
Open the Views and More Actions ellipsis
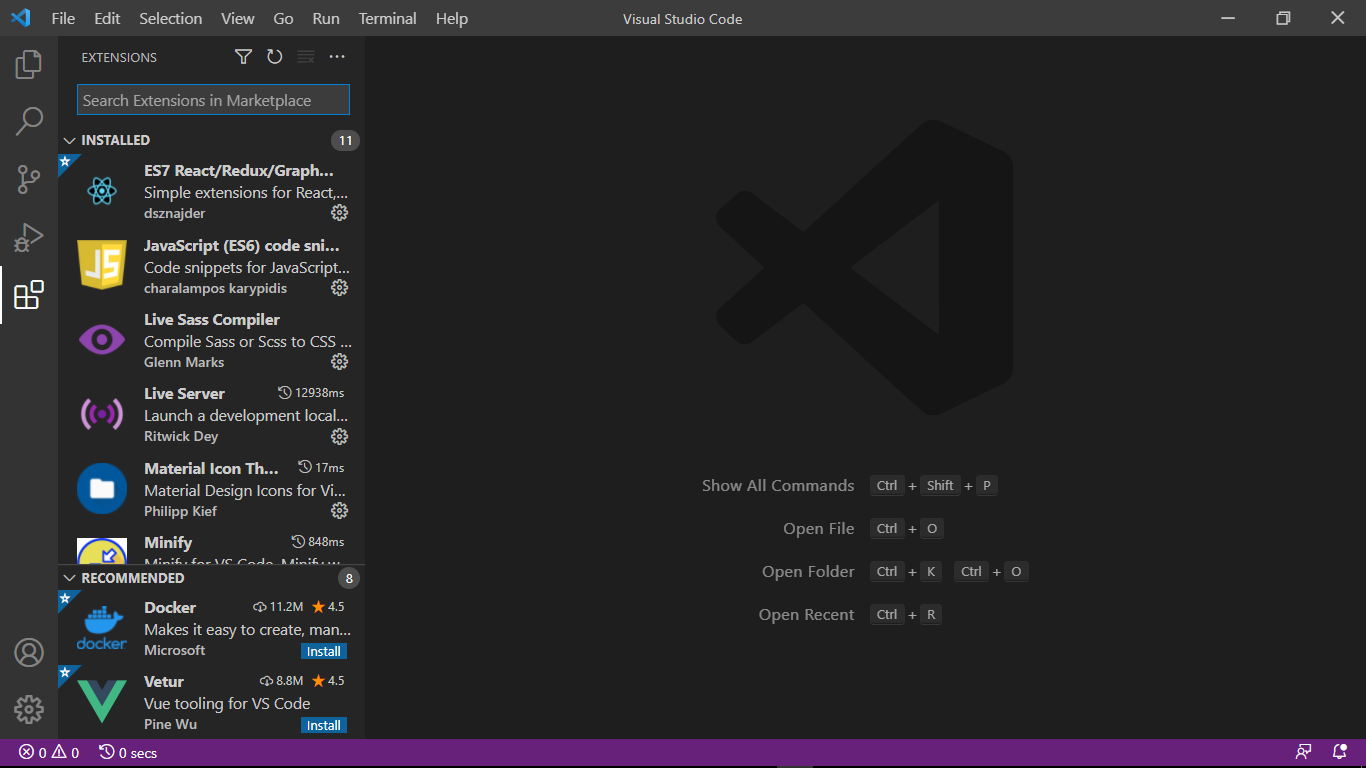coord(337,57)
